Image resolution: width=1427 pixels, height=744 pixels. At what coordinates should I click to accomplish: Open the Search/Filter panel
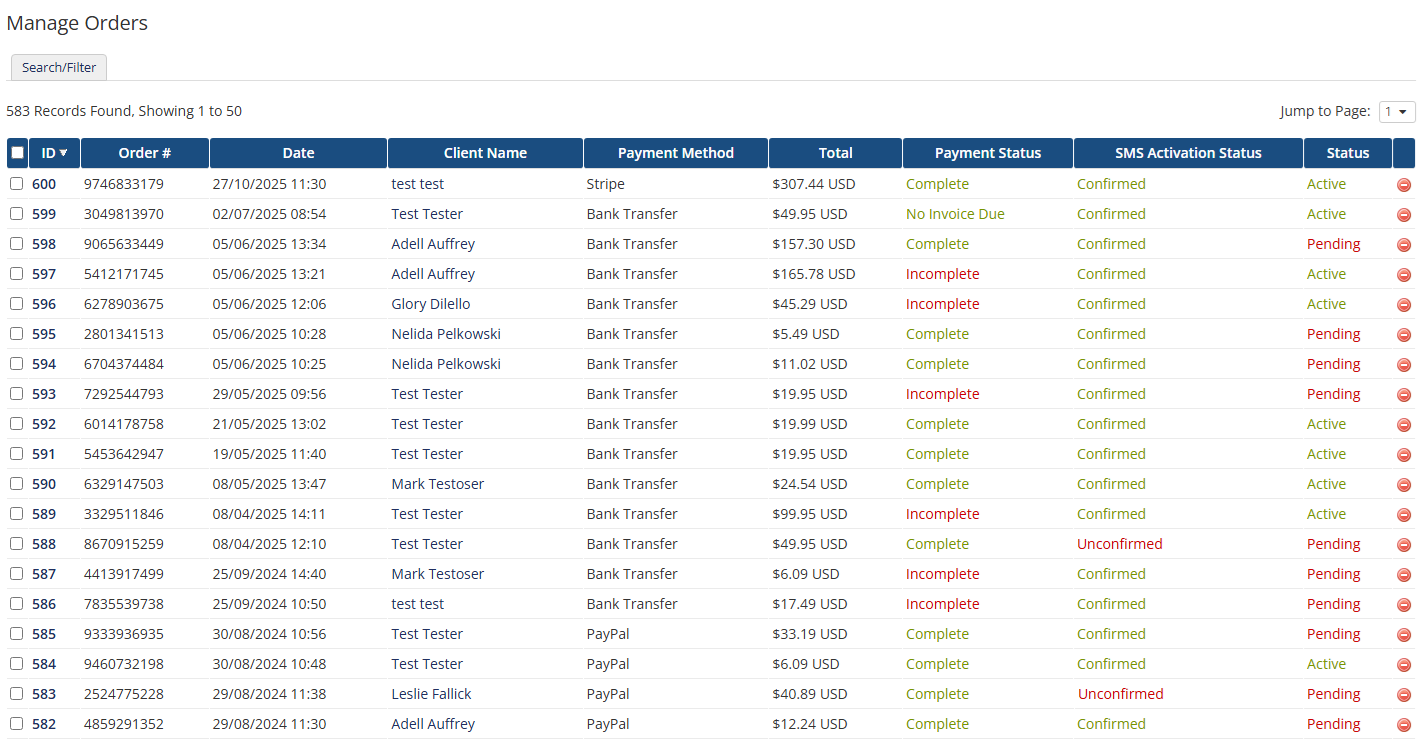(x=58, y=67)
